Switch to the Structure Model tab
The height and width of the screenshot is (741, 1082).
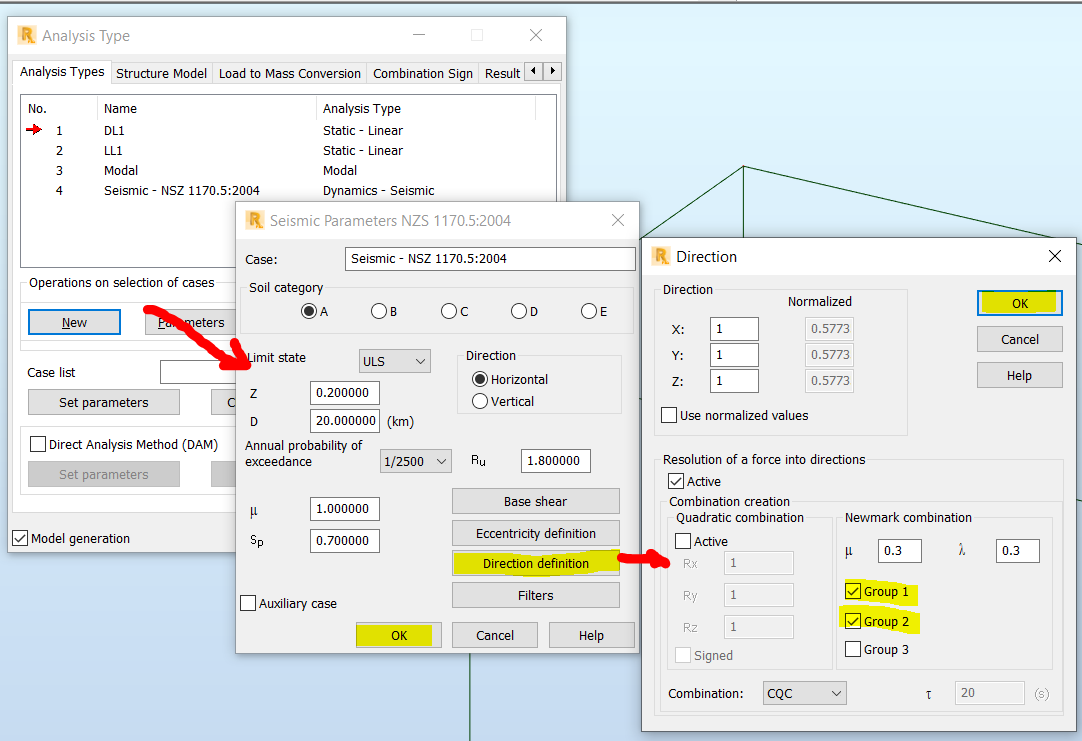(x=161, y=72)
